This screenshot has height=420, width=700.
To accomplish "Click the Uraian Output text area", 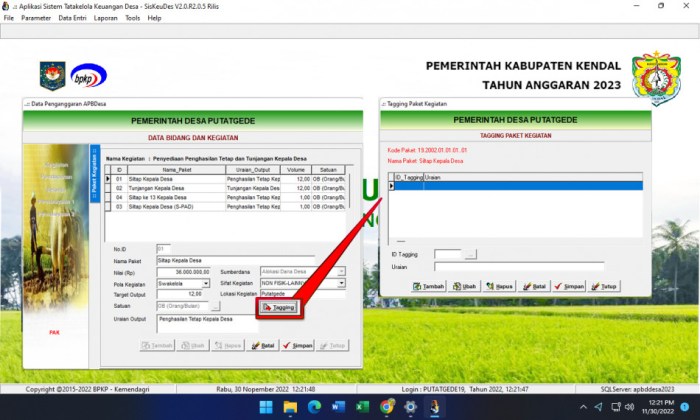I will pyautogui.click(x=208, y=324).
